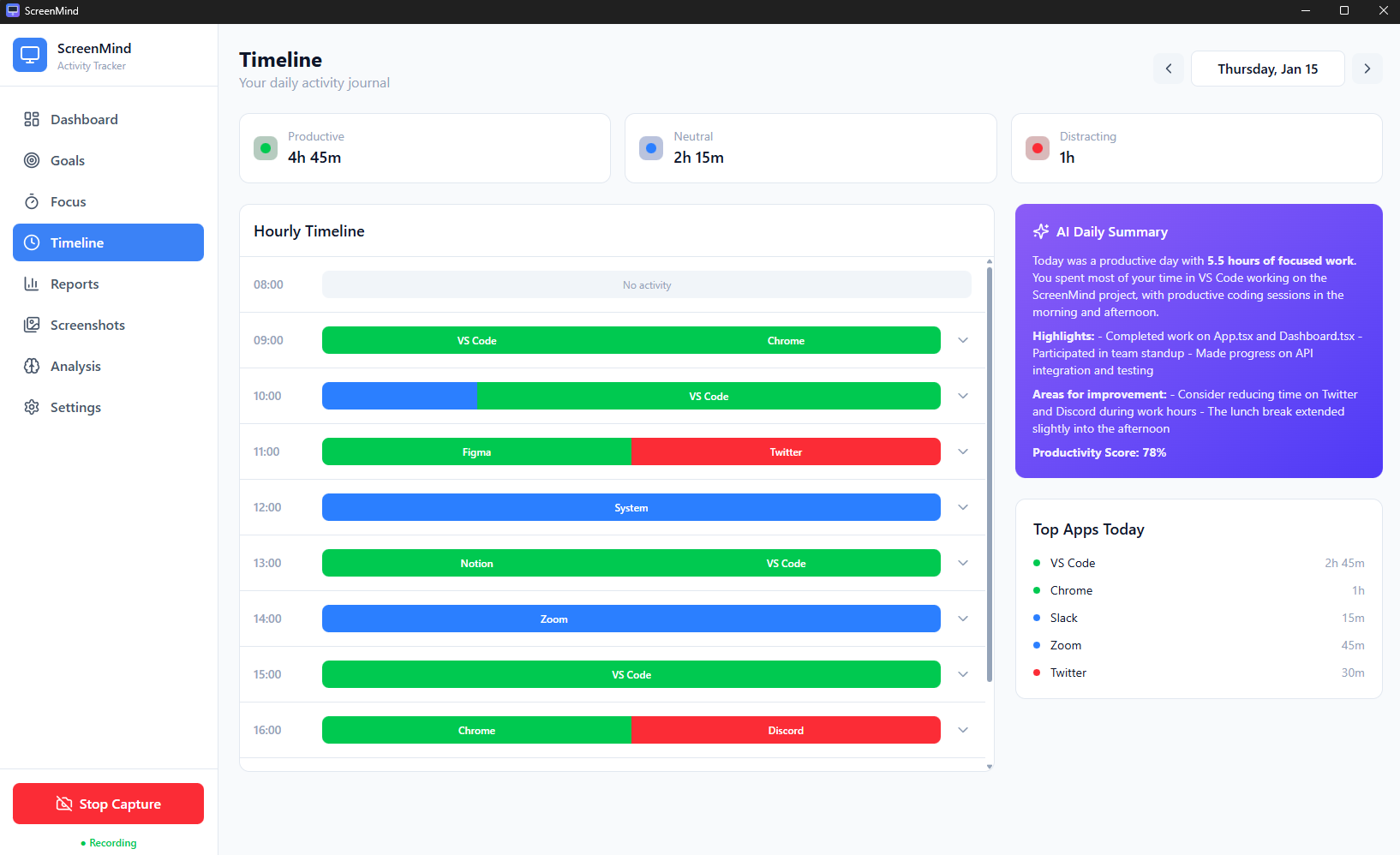Open the Timeline menu item
This screenshot has width=1400, height=855.
point(108,242)
